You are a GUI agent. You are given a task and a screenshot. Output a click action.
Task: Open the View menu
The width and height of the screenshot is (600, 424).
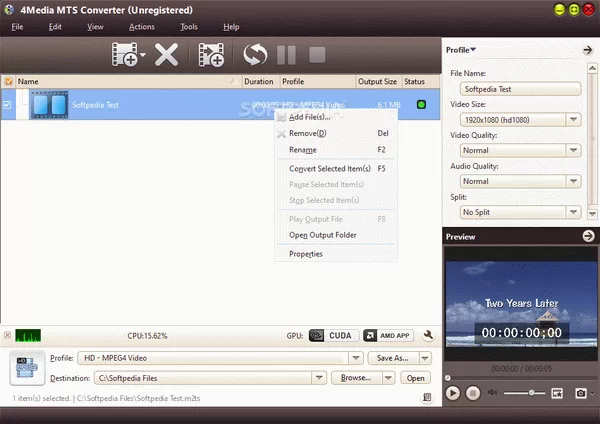click(x=95, y=27)
